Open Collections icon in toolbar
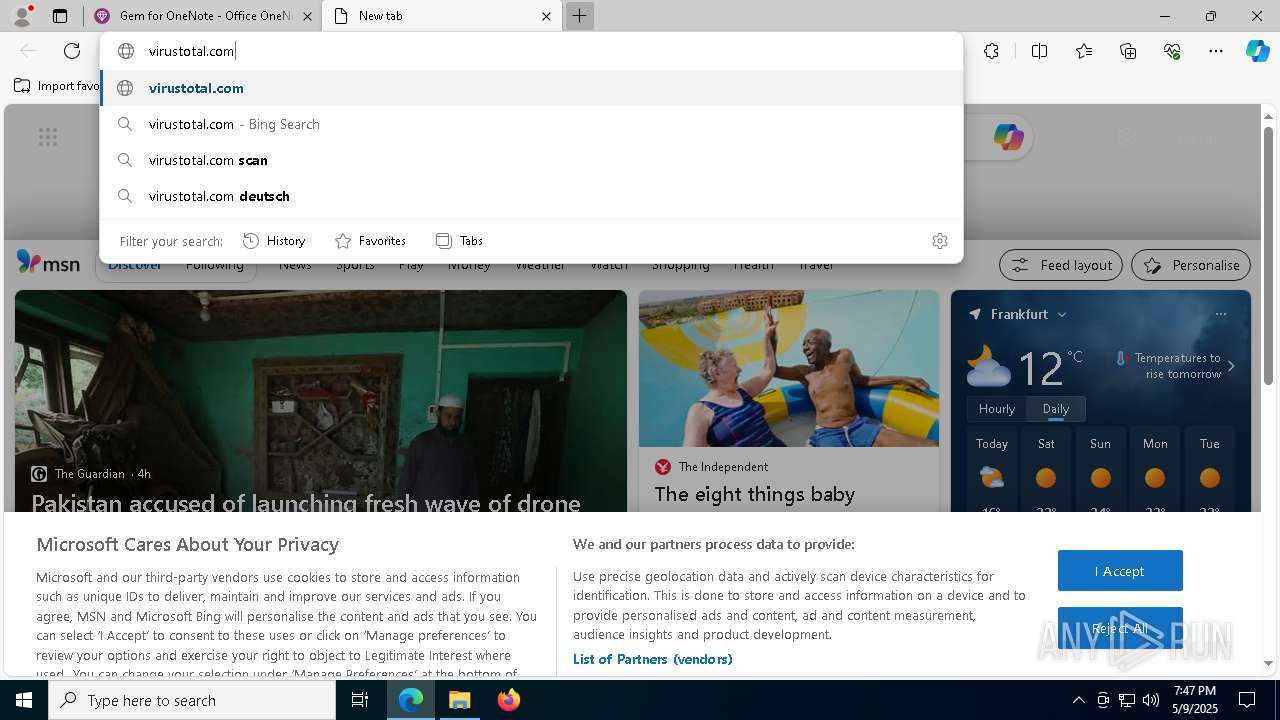The height and width of the screenshot is (720, 1280). (1128, 51)
